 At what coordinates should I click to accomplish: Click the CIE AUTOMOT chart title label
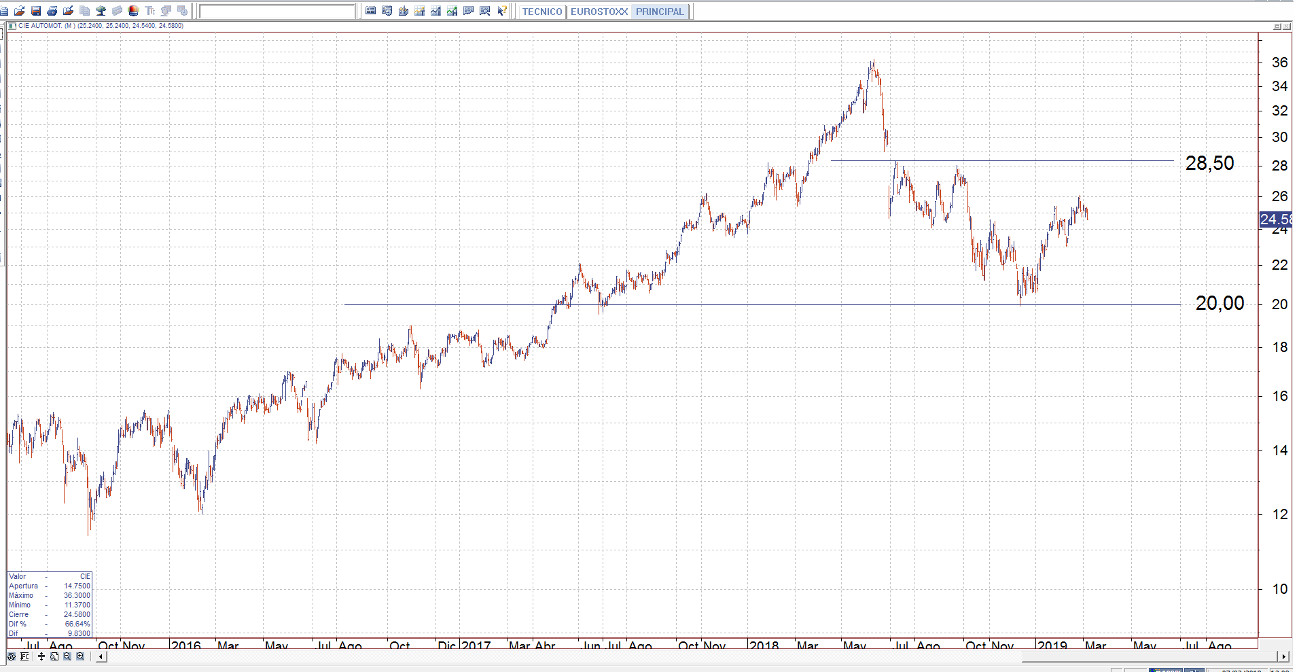pos(40,26)
